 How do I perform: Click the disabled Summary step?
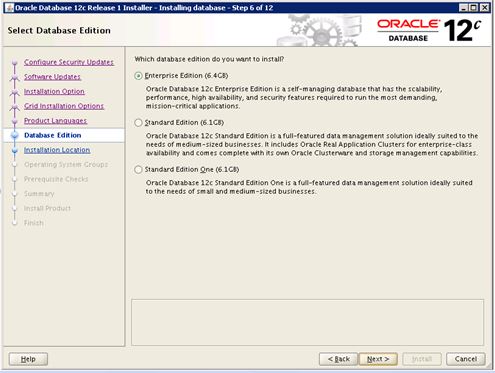point(39,194)
